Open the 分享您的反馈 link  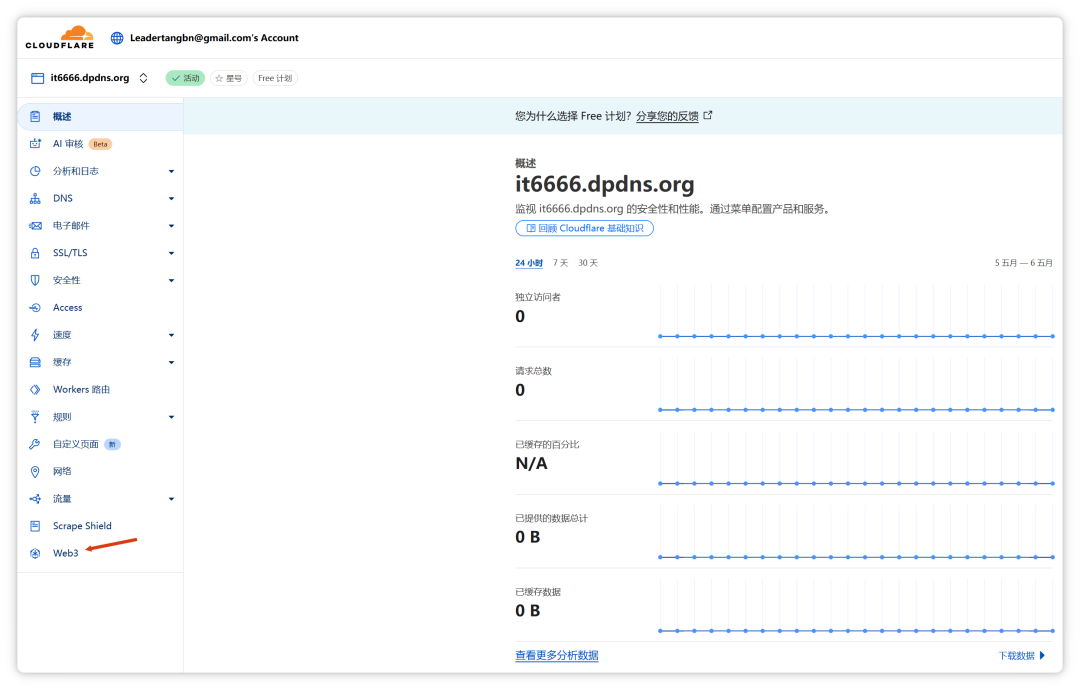pyautogui.click(x=667, y=116)
